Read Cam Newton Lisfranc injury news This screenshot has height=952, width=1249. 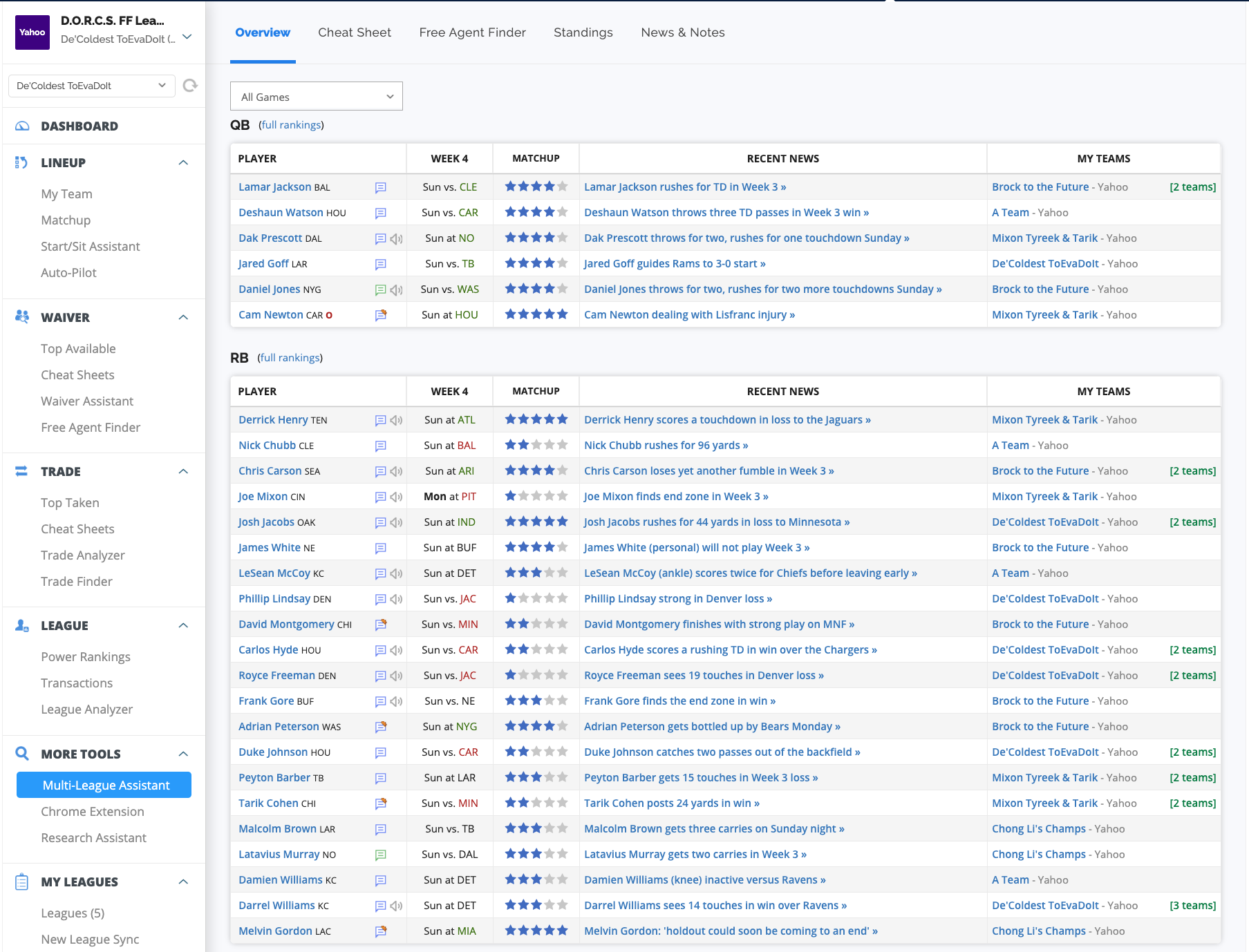[689, 315]
